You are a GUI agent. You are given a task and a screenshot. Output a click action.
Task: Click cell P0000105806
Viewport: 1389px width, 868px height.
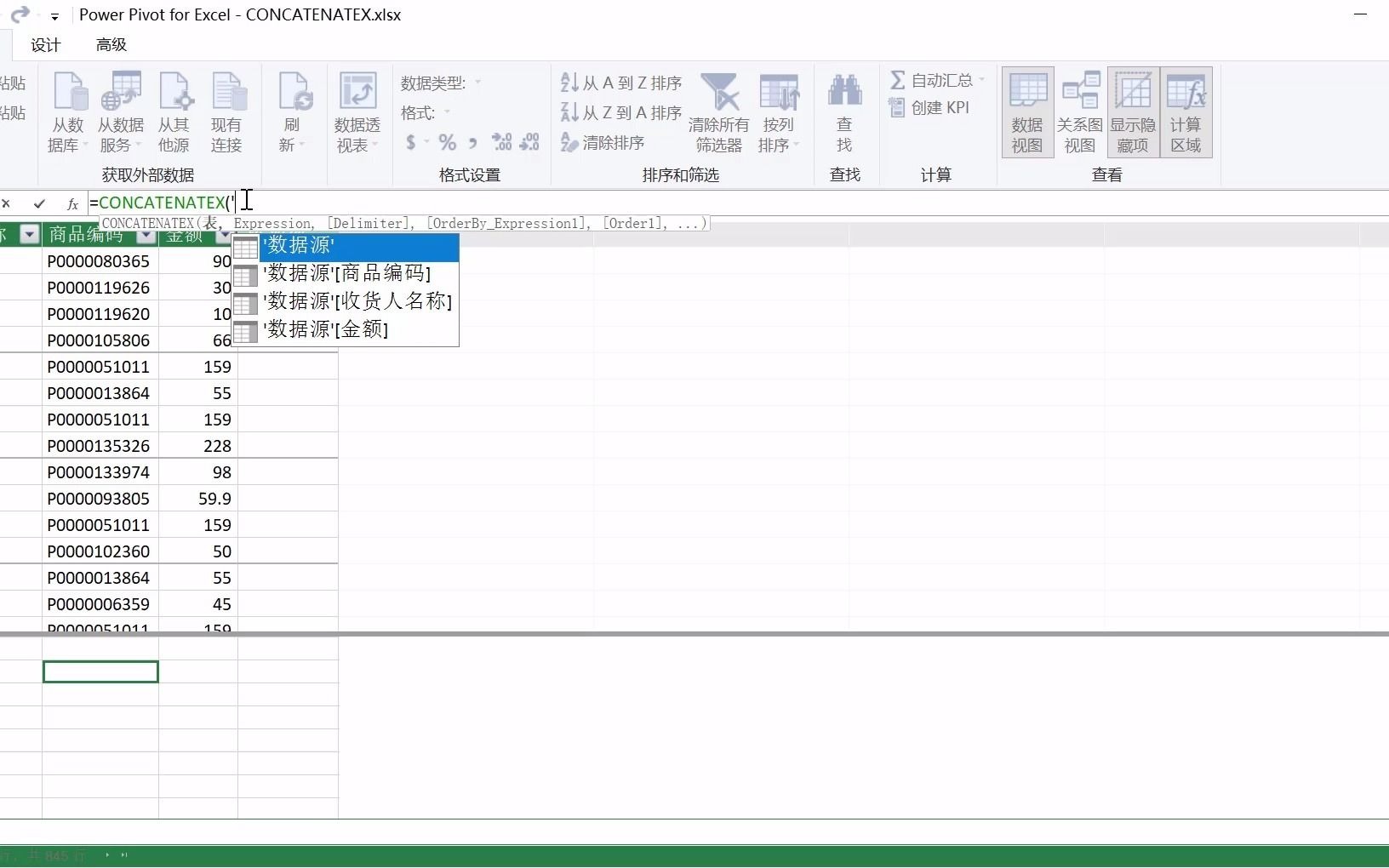click(x=100, y=340)
